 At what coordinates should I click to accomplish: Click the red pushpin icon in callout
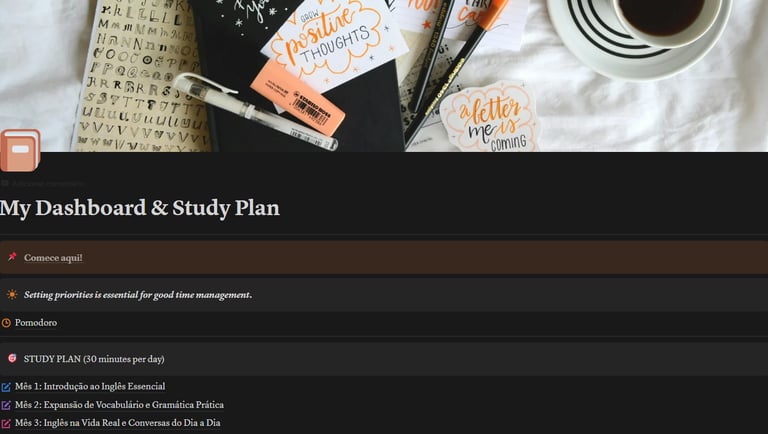click(12, 257)
